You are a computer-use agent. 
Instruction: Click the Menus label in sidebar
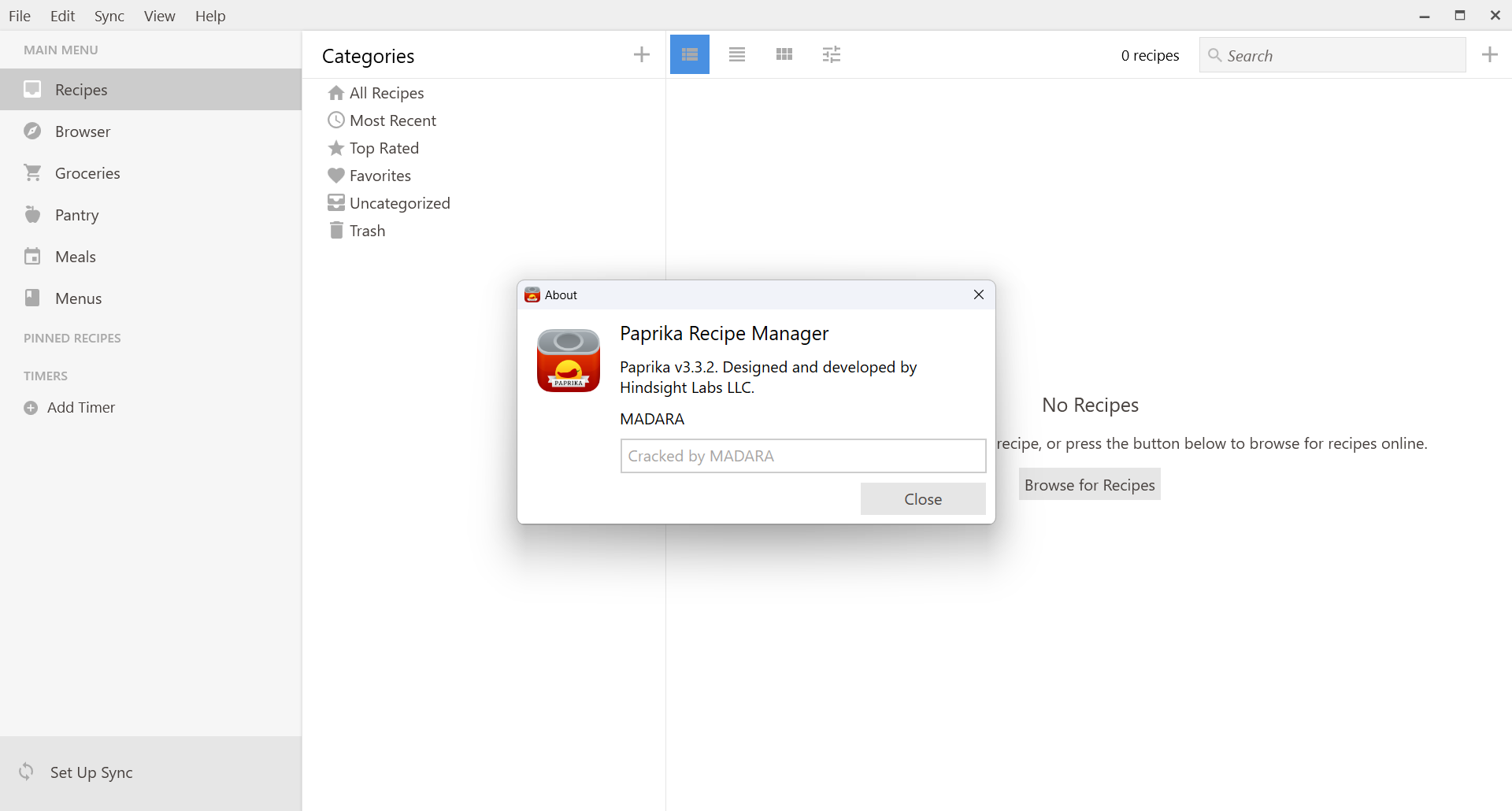[x=78, y=298]
